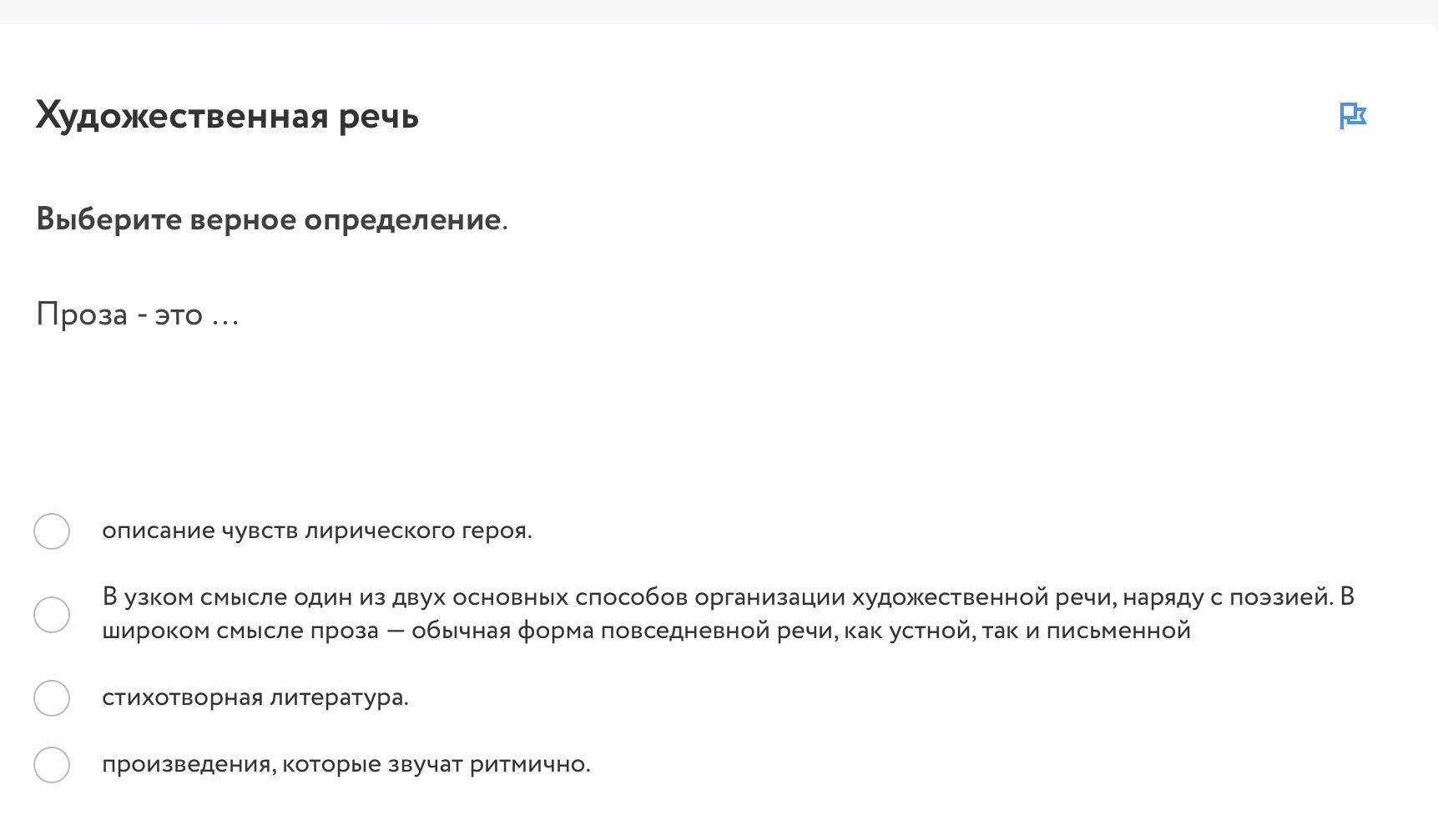
Task: Click answer text 'произведения, которые звучат ритмично.'
Action: [346, 764]
